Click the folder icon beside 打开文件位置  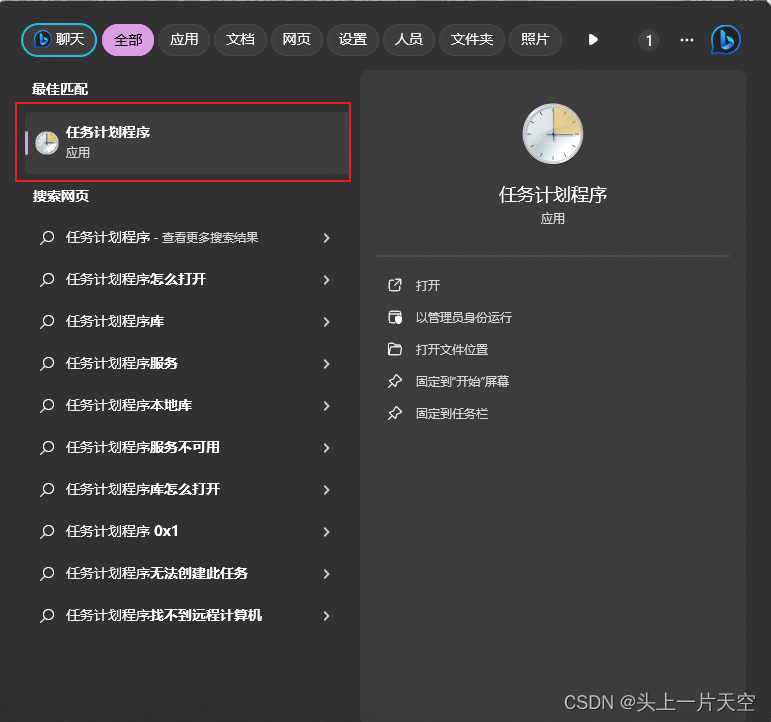(x=395, y=349)
